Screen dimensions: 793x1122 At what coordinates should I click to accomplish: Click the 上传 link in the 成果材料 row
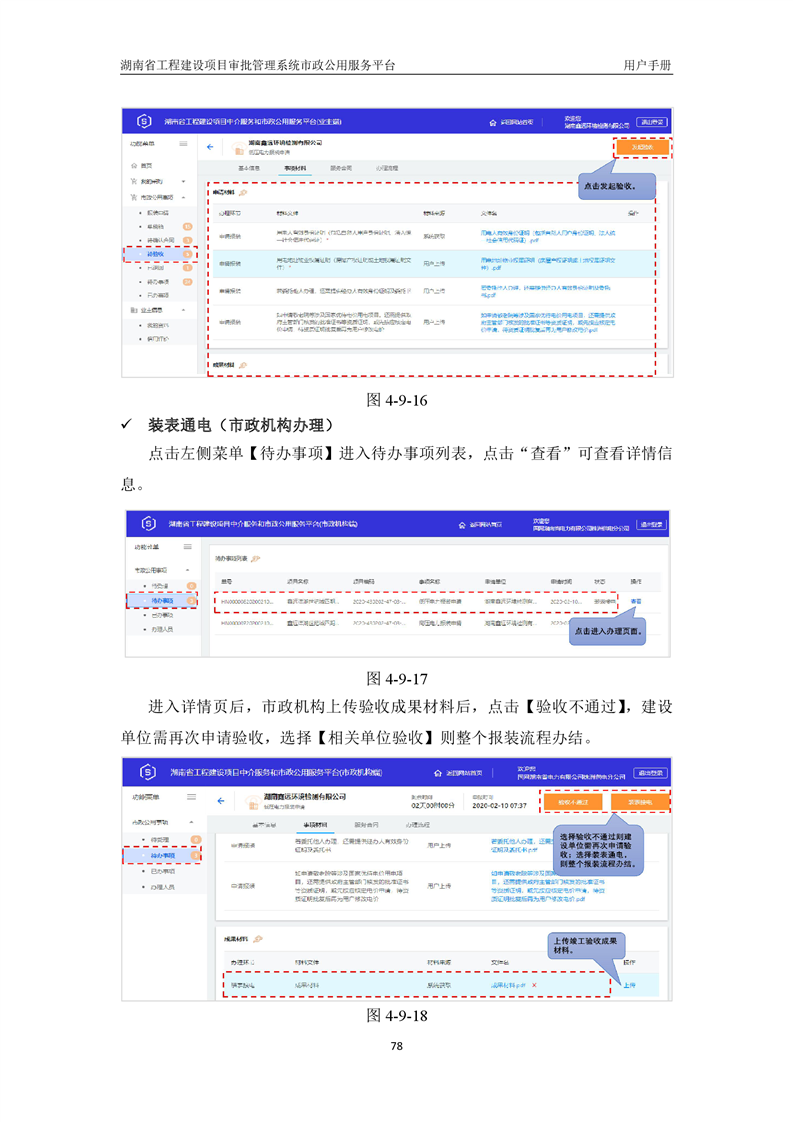629,985
